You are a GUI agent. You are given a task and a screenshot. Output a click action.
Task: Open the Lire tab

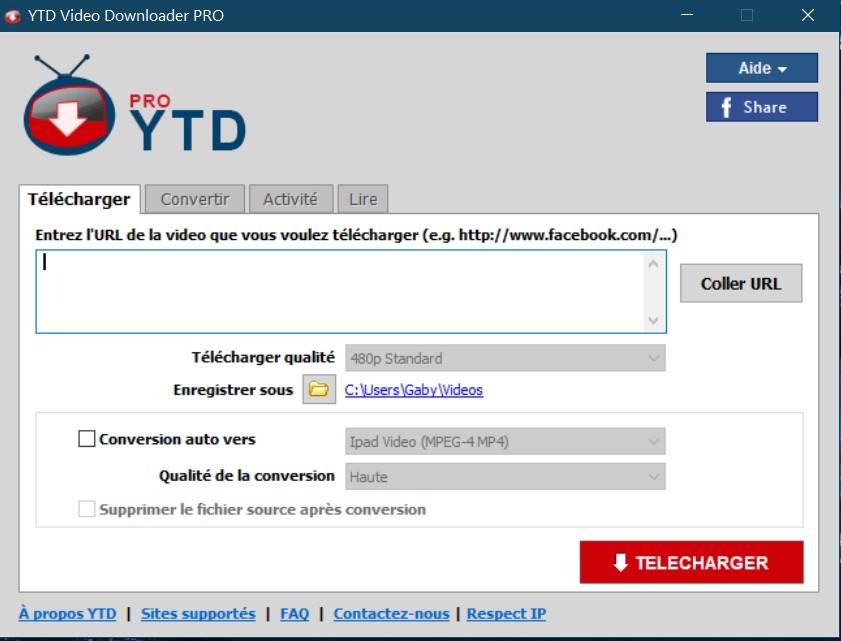(362, 199)
